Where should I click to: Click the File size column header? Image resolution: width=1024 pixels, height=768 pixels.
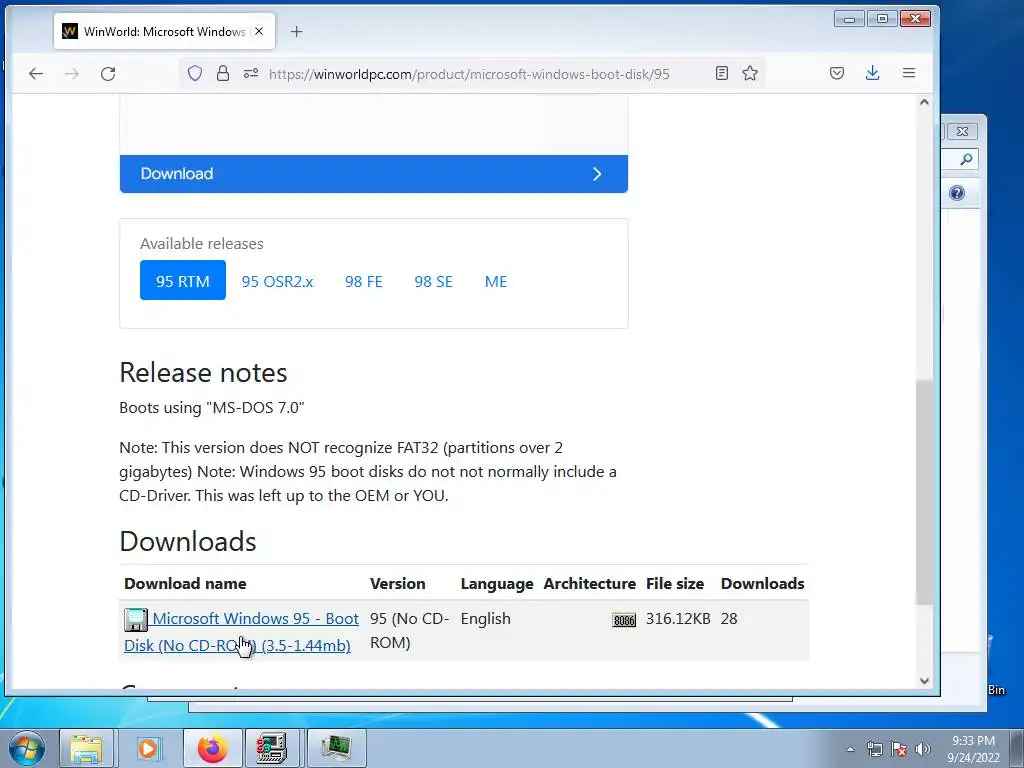tap(675, 583)
